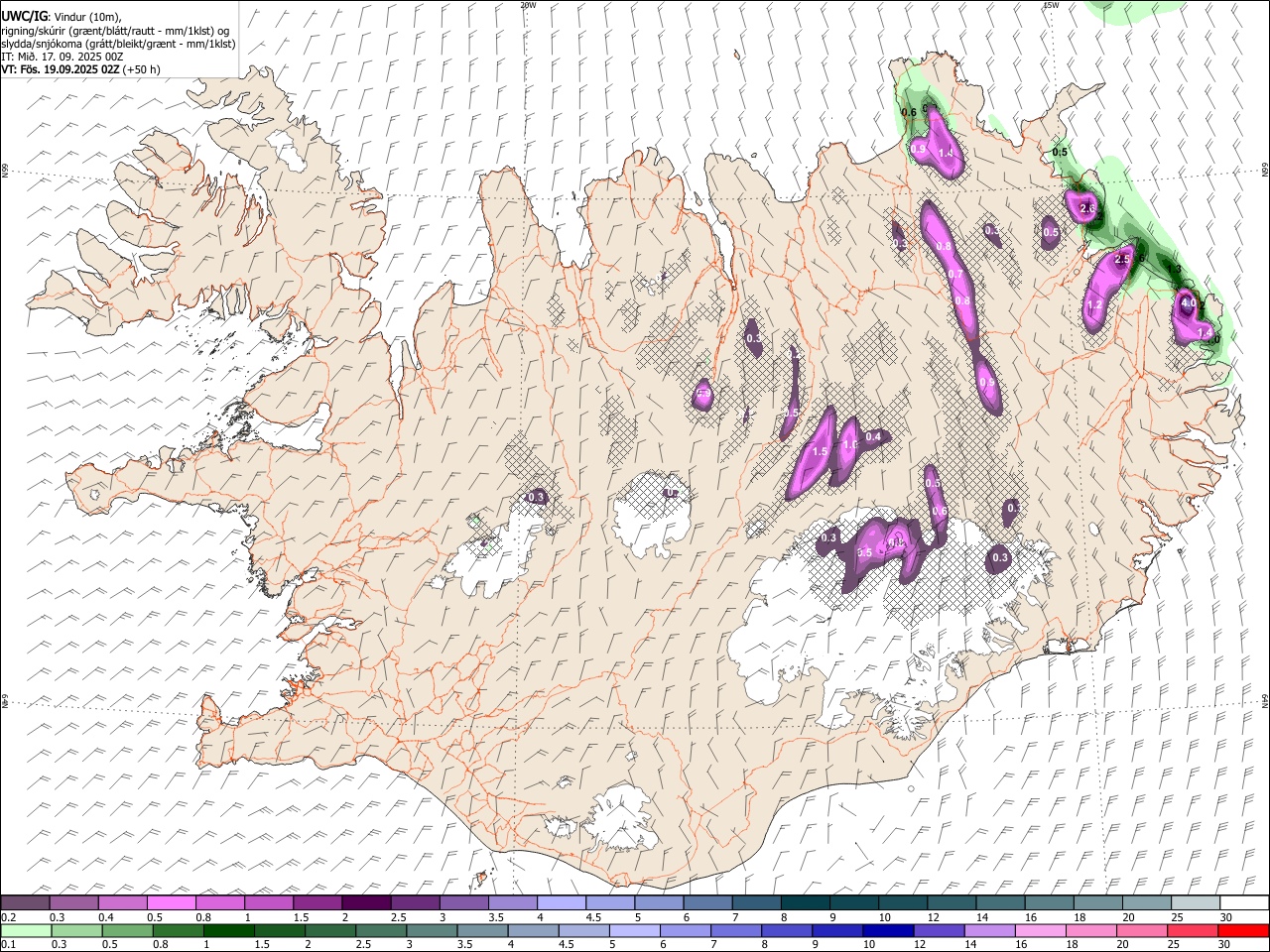Click the '3.5' value over the glacier
Screen dimensions: 1270x952
864,552
